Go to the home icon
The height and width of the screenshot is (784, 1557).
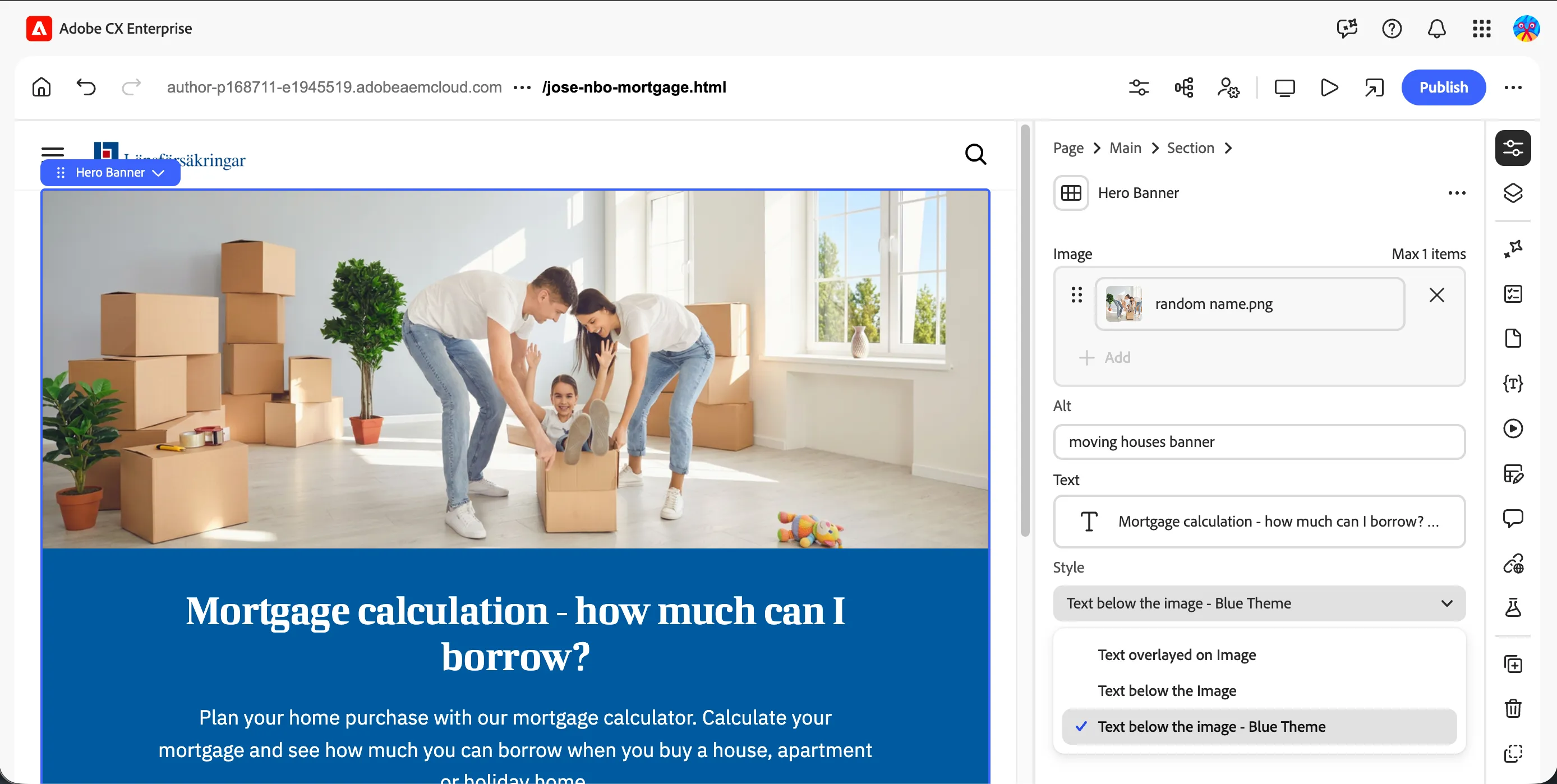[x=41, y=87]
